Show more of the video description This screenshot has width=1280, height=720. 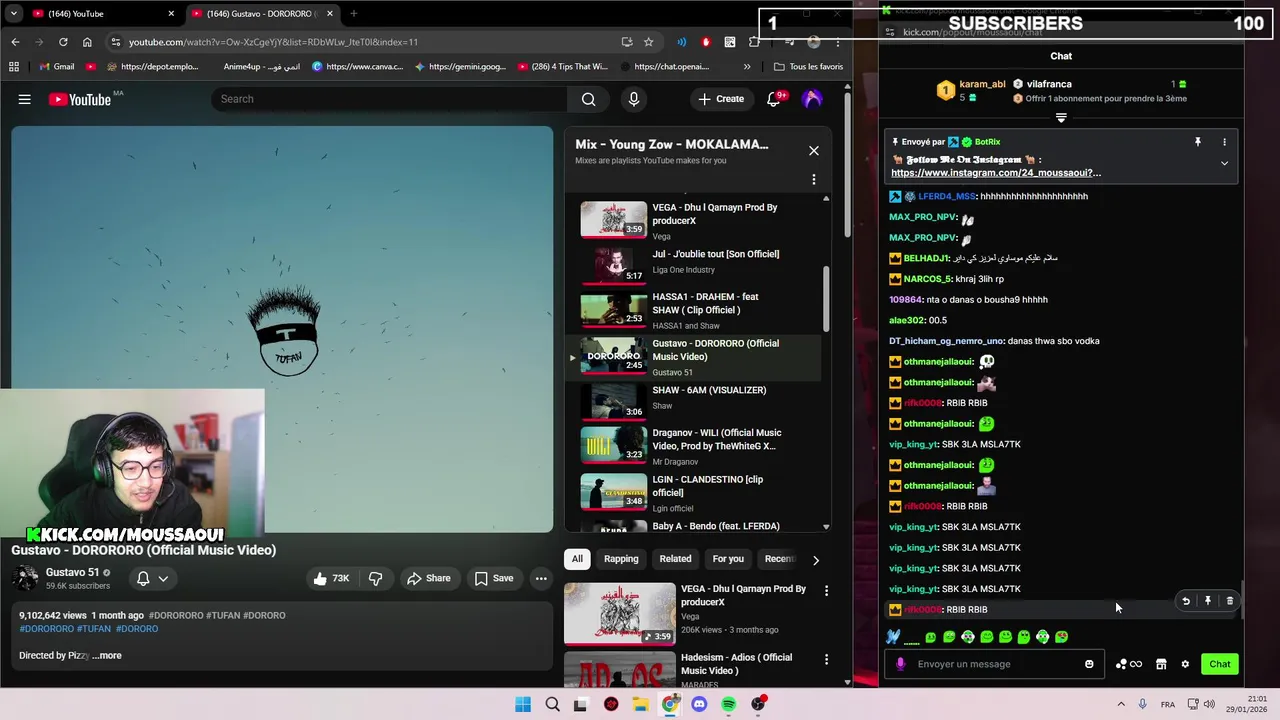point(107,656)
